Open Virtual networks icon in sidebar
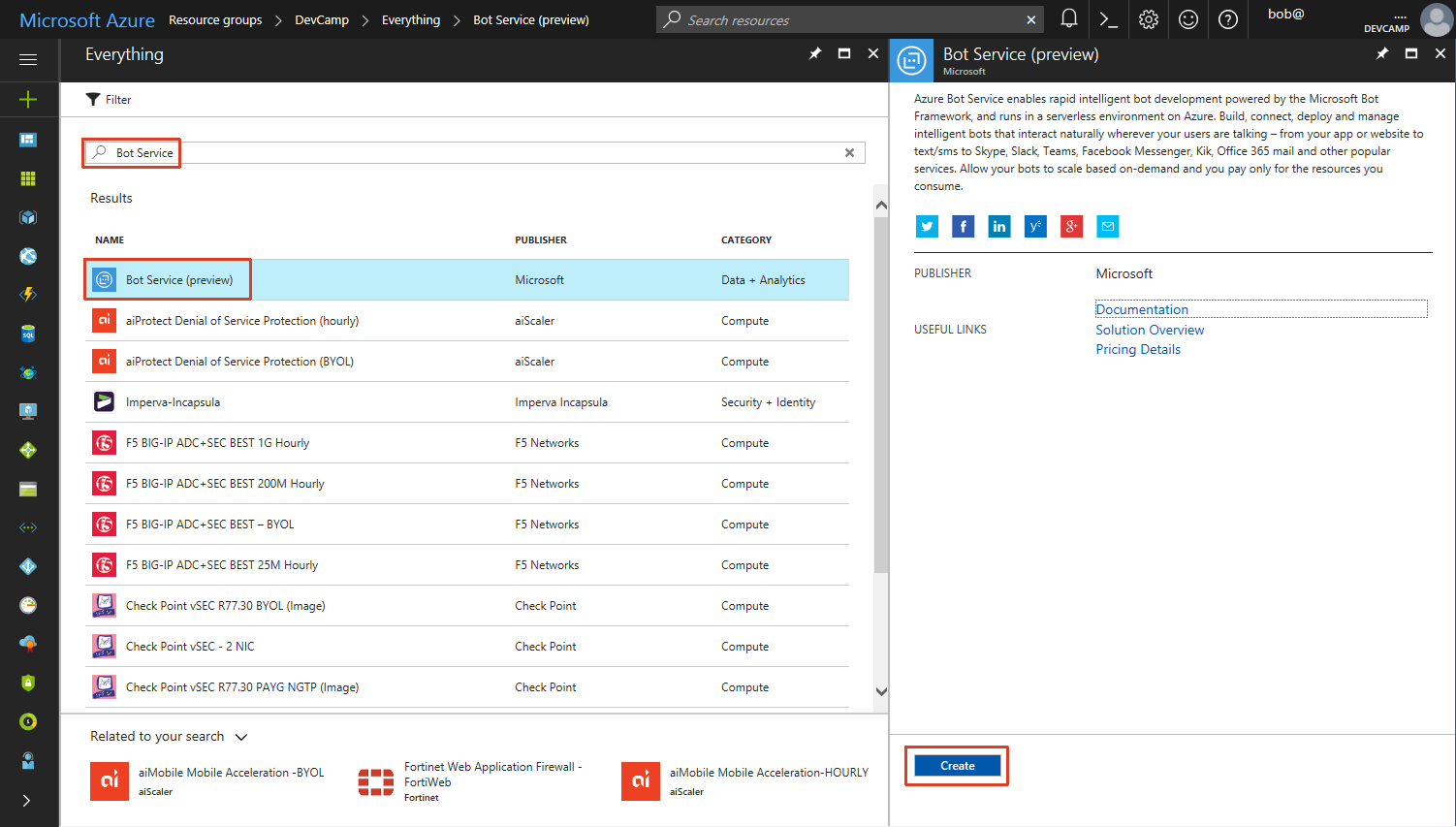The height and width of the screenshot is (827, 1456). click(28, 527)
